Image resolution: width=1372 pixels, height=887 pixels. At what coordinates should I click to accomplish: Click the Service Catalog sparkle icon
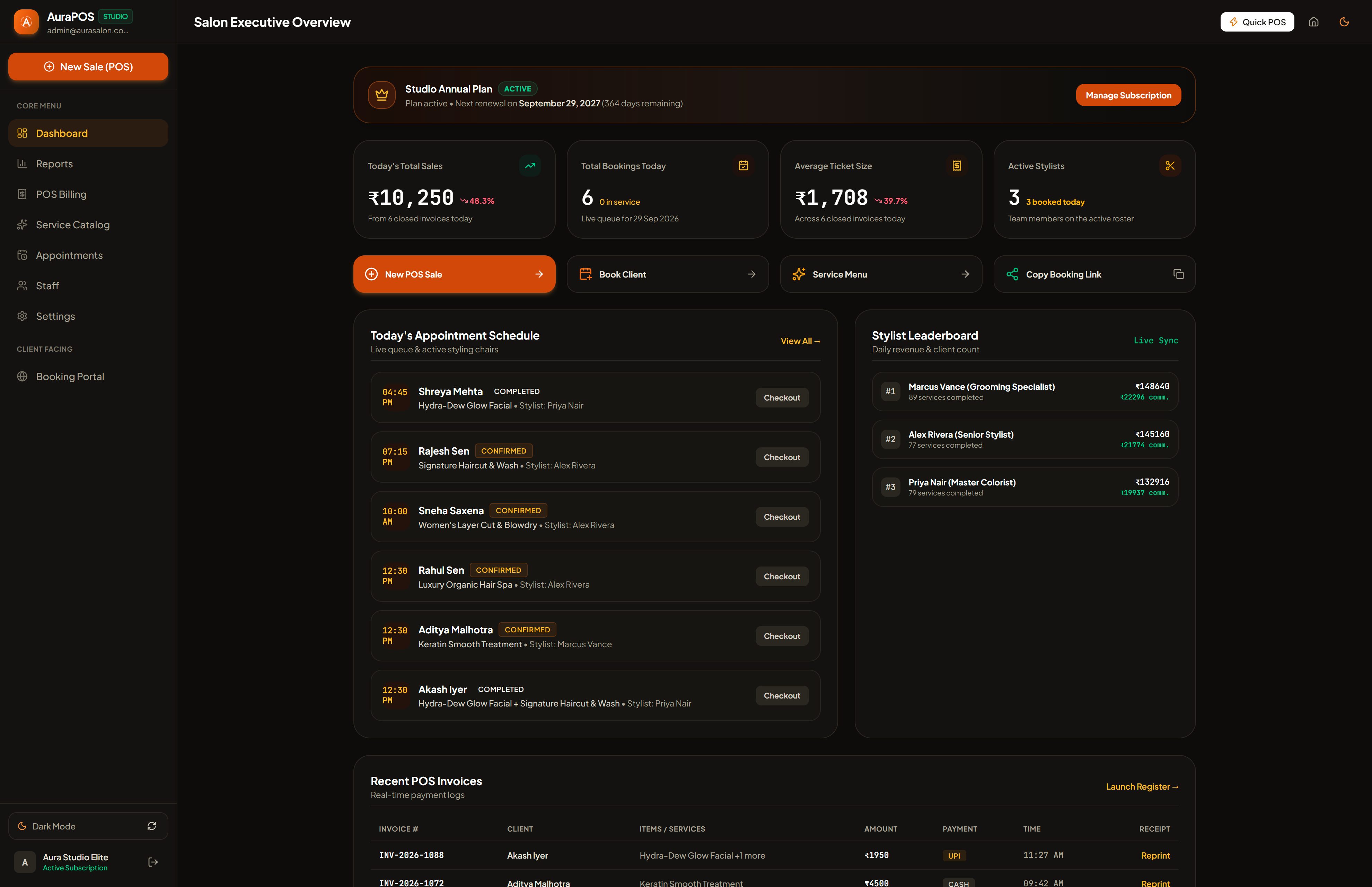(x=22, y=225)
